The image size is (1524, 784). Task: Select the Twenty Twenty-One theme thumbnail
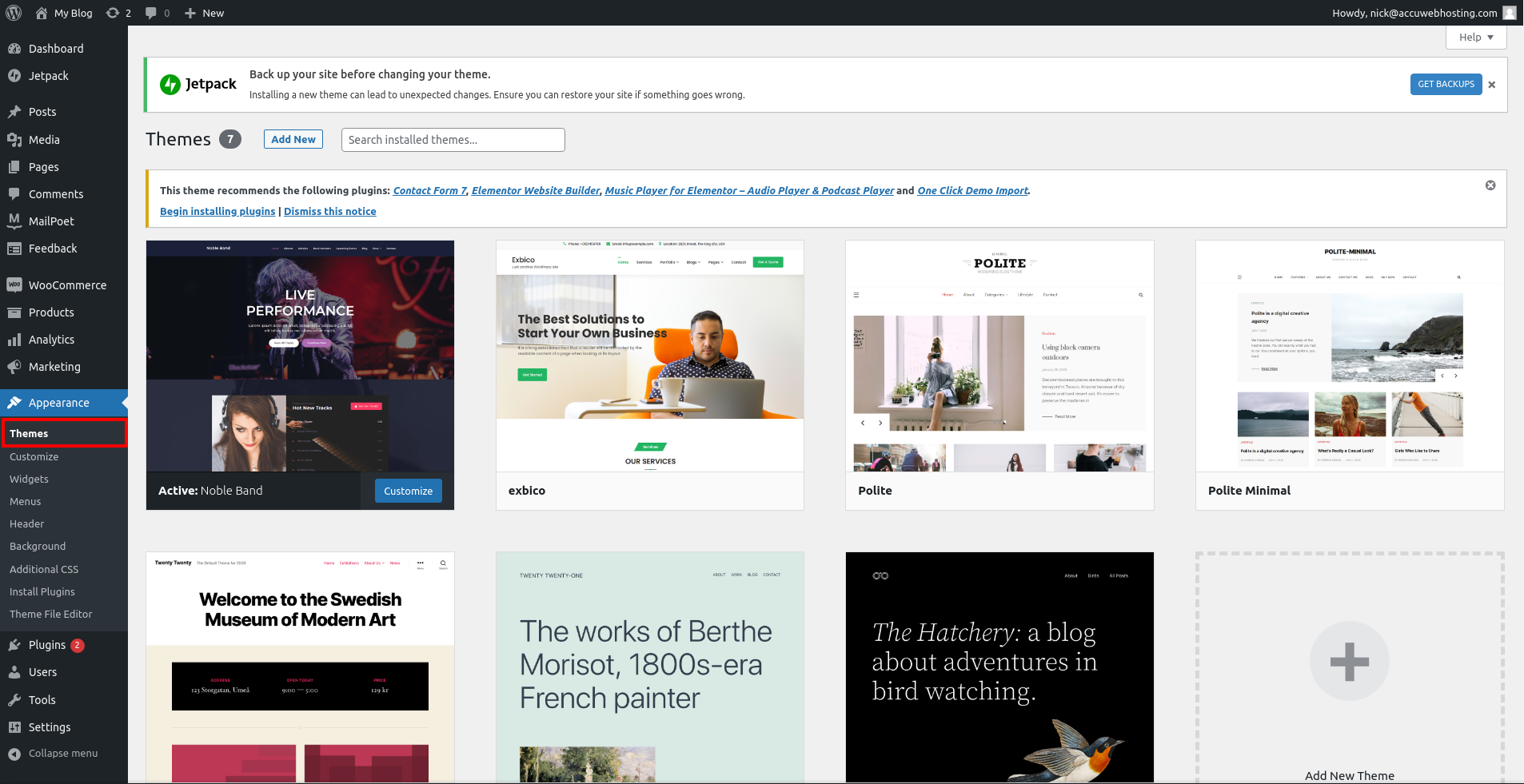[x=650, y=667]
